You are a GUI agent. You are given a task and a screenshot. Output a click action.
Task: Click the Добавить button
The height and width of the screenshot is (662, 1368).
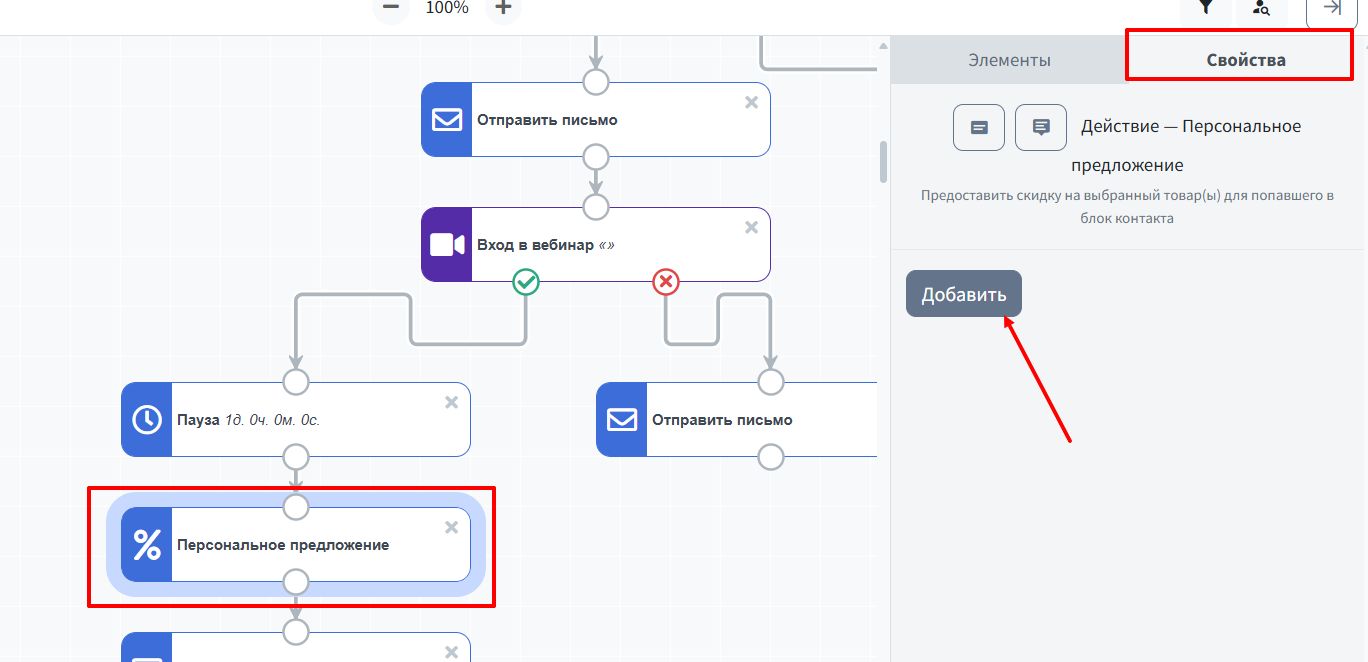pyautogui.click(x=964, y=294)
